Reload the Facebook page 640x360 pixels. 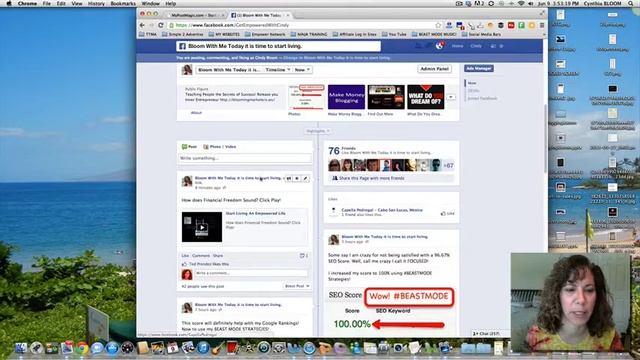point(161,25)
